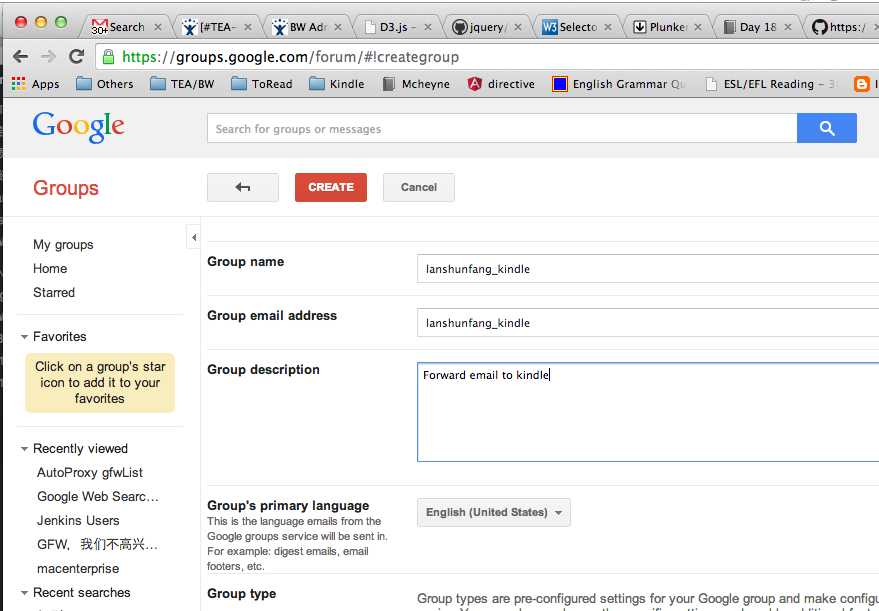The height and width of the screenshot is (611, 879).
Task: Open Starred in the sidebar
Action: pyautogui.click(x=54, y=293)
